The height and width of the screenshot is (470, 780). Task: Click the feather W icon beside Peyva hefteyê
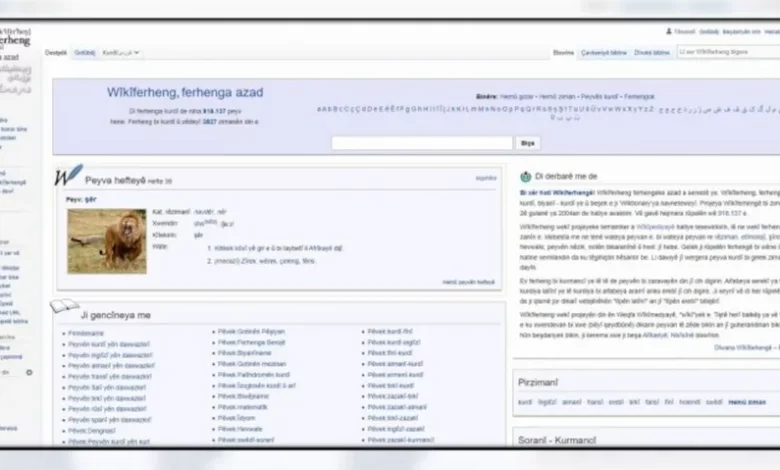[x=68, y=176]
